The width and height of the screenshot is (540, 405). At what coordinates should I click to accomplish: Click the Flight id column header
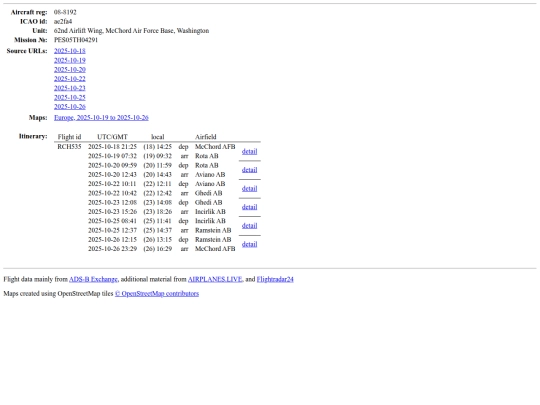(69, 137)
